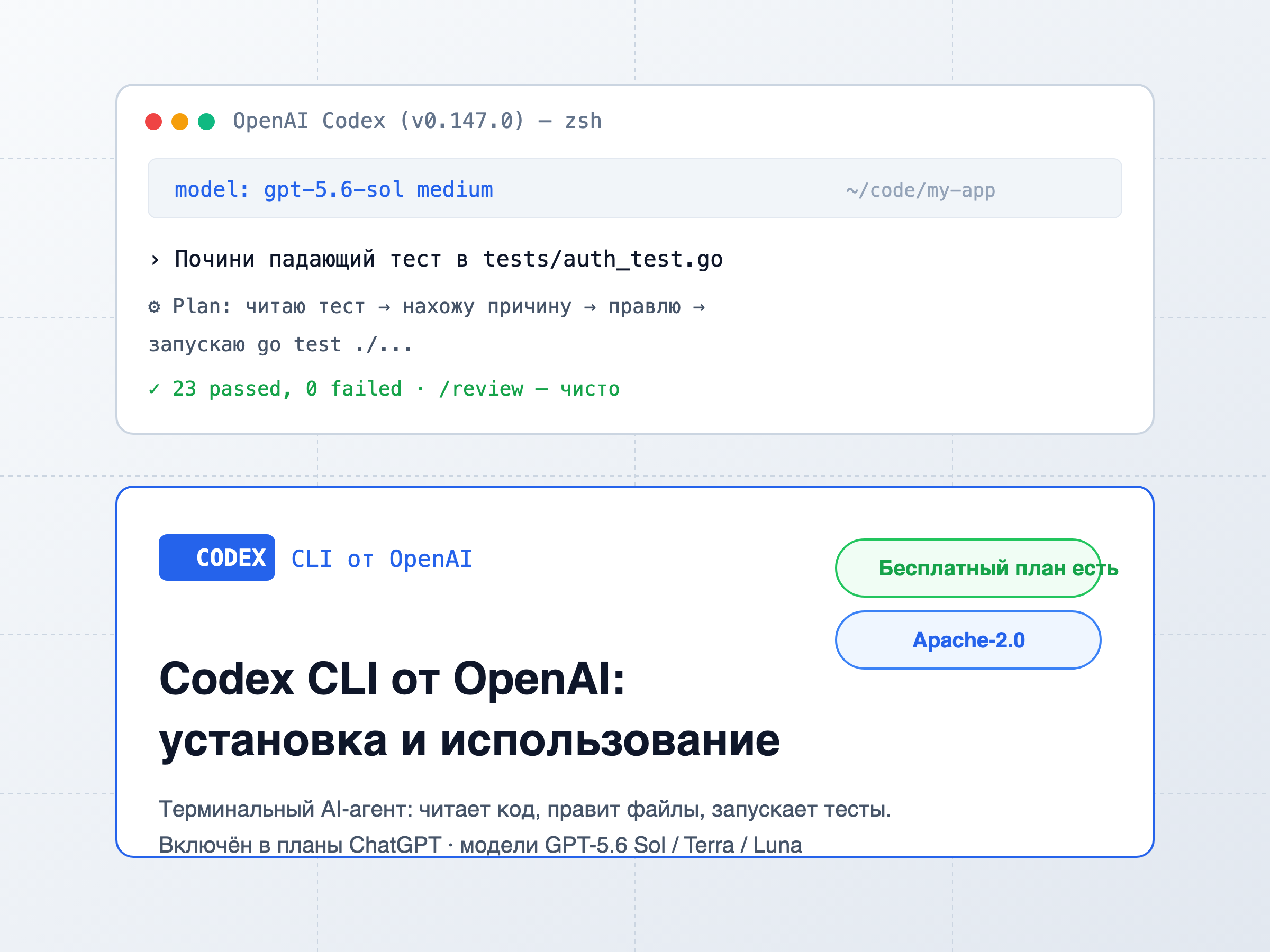Click the prompt chevron before "Почини"
Screen dimensions: 1270x952
point(155,260)
